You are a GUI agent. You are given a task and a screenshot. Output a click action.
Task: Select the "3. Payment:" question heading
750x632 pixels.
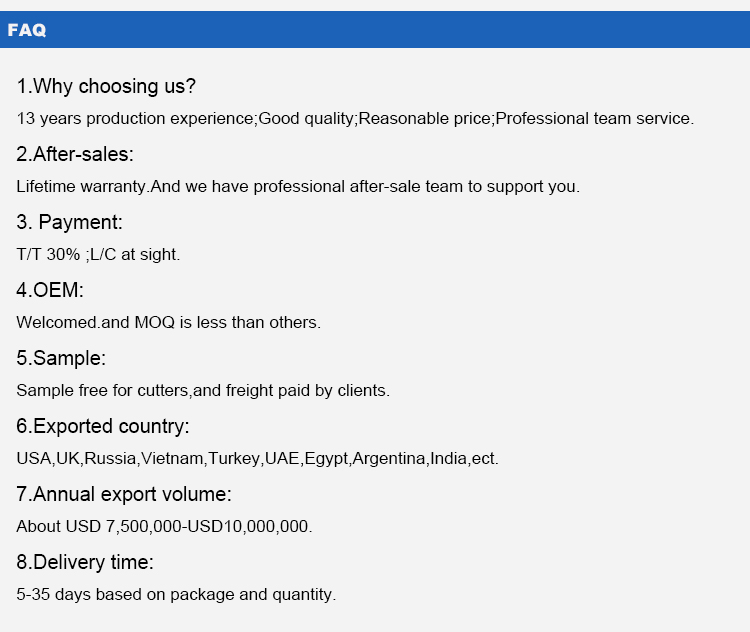click(69, 222)
